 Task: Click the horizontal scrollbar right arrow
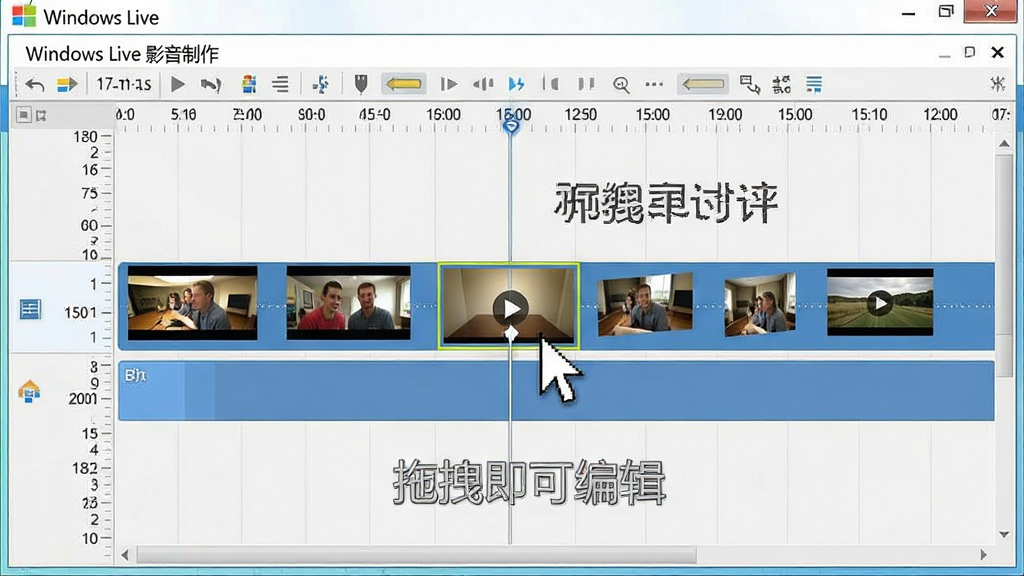[984, 555]
